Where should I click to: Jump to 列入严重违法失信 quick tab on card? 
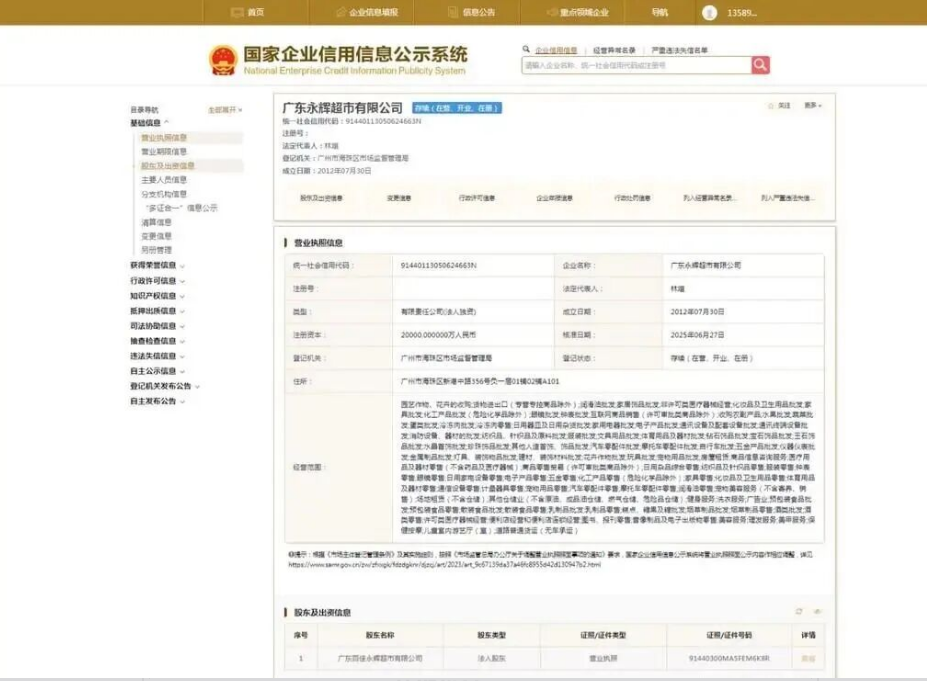click(787, 198)
